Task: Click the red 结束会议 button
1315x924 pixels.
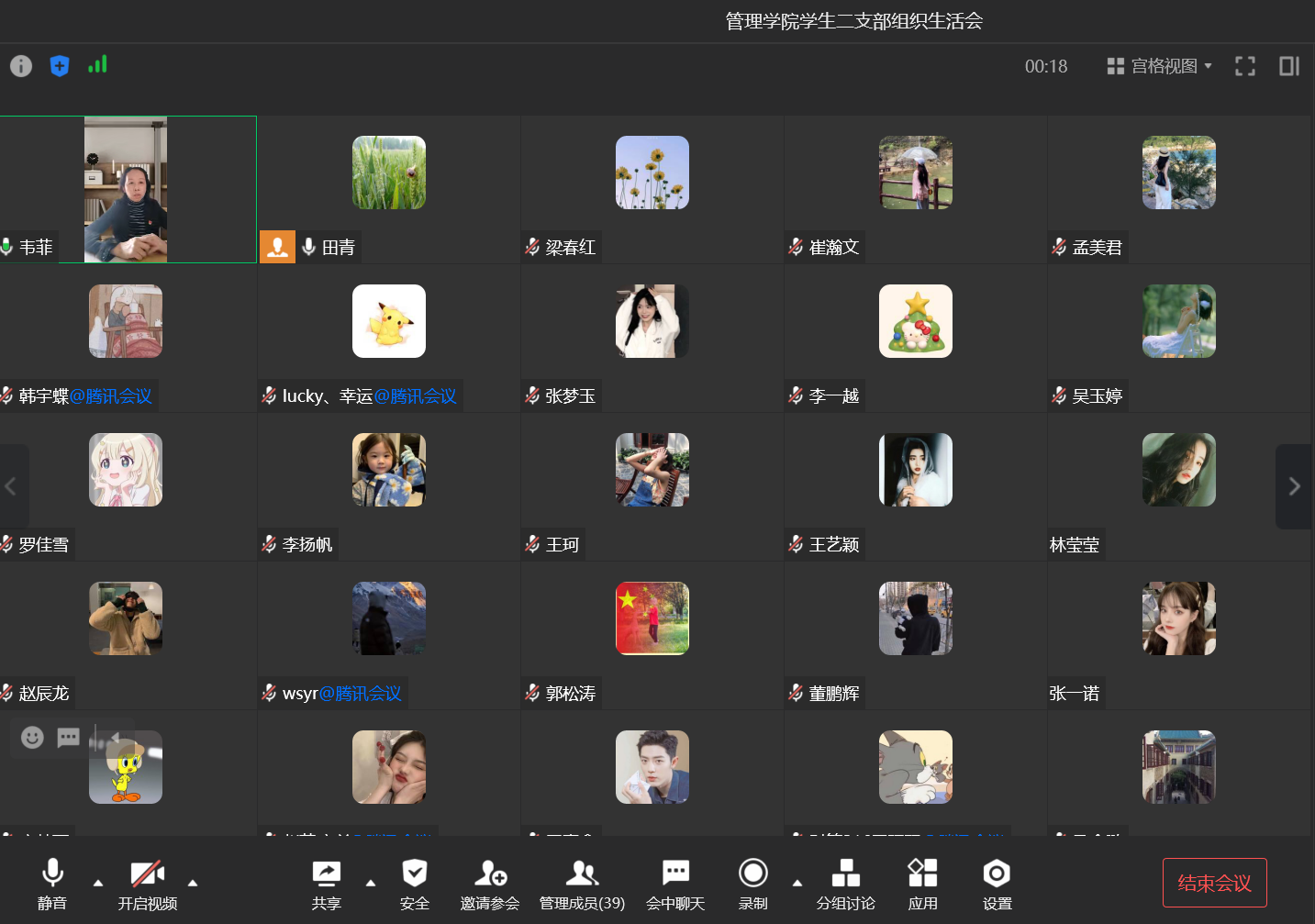Action: (x=1214, y=883)
